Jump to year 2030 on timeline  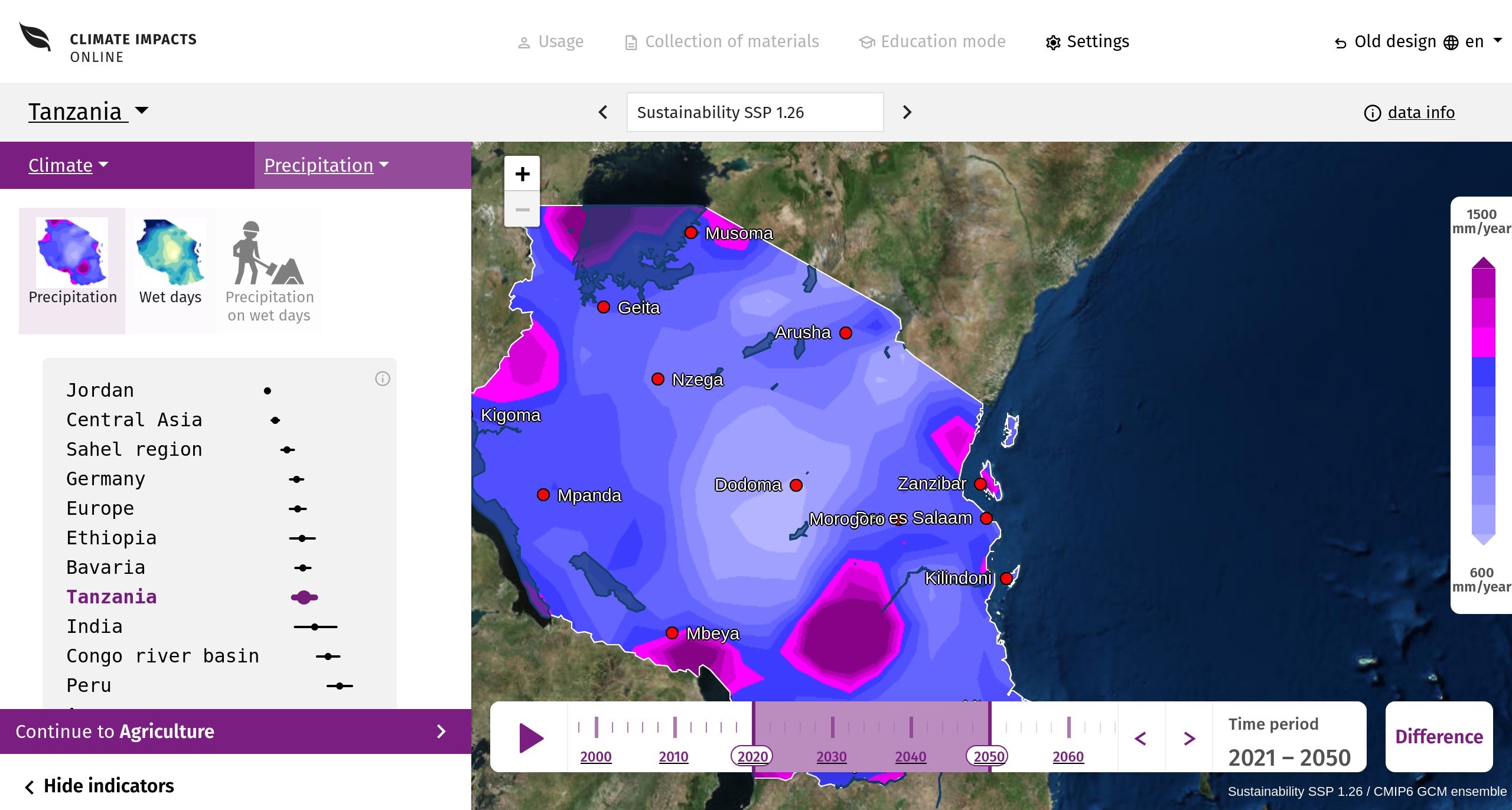click(832, 756)
